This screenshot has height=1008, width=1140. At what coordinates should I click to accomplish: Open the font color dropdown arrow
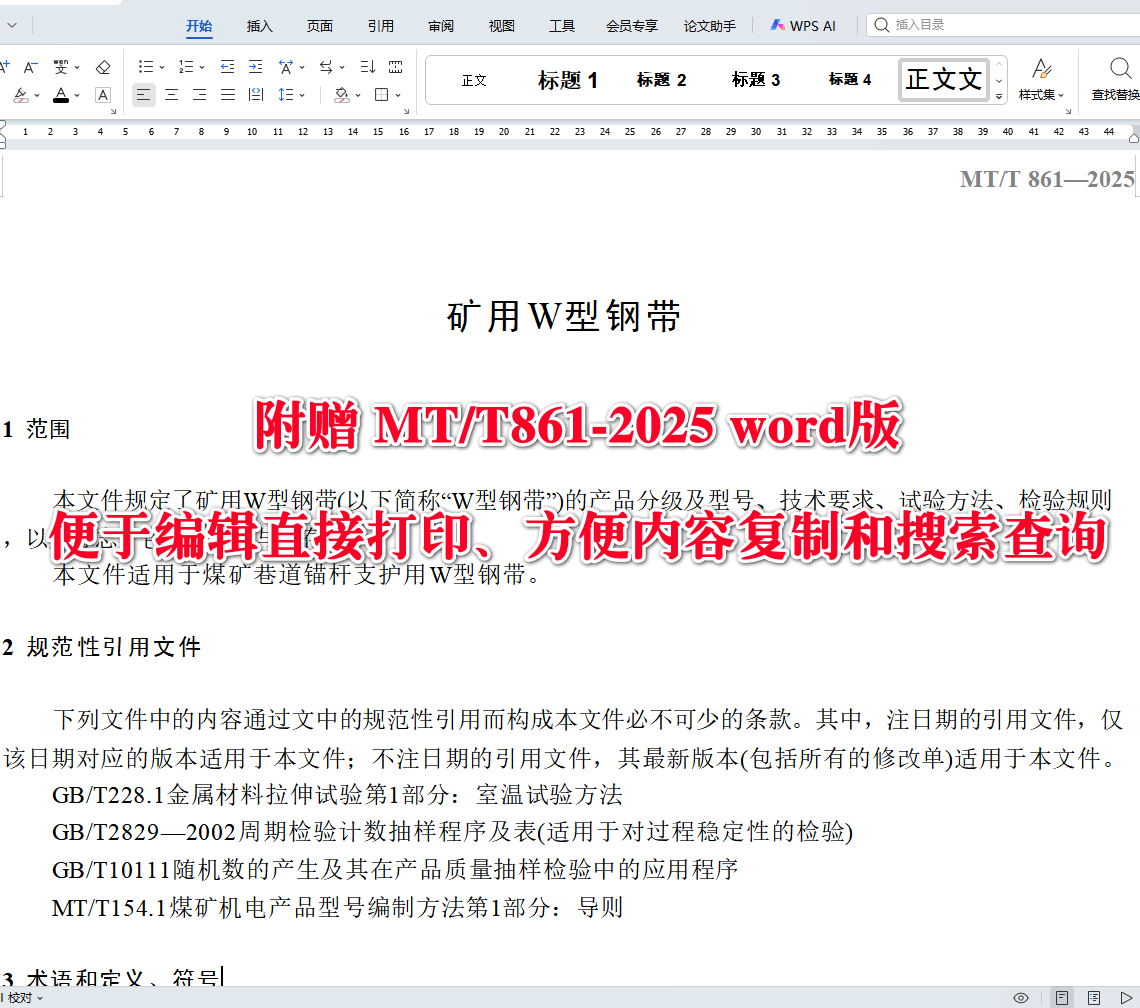[x=77, y=95]
